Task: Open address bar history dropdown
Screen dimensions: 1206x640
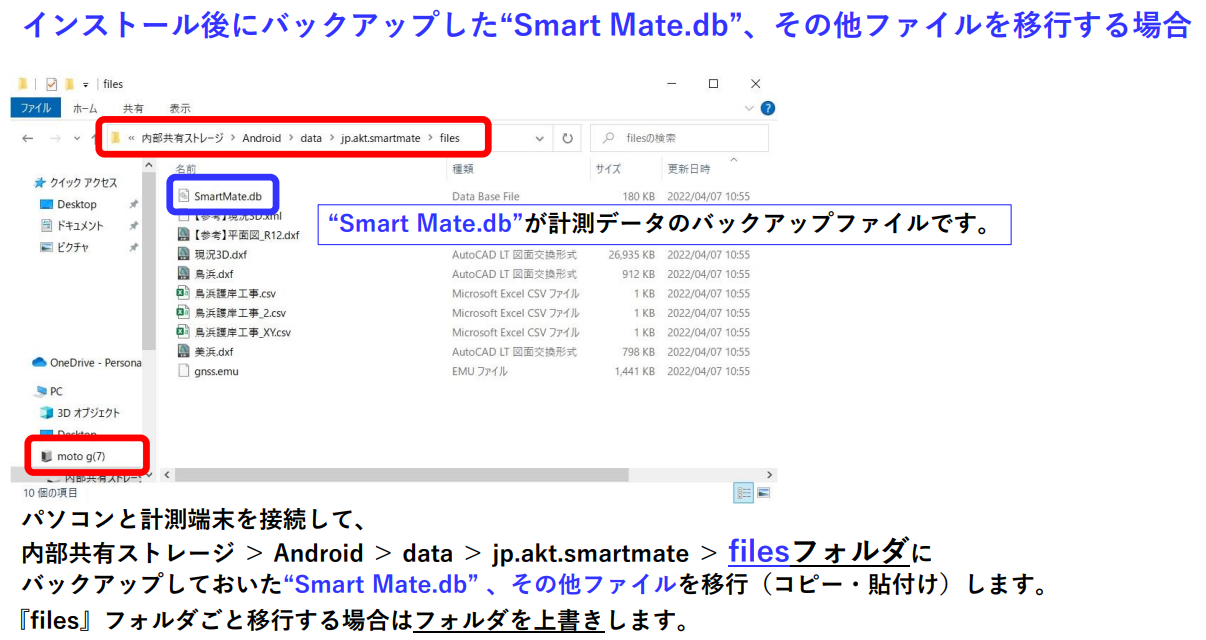Action: pos(540,138)
